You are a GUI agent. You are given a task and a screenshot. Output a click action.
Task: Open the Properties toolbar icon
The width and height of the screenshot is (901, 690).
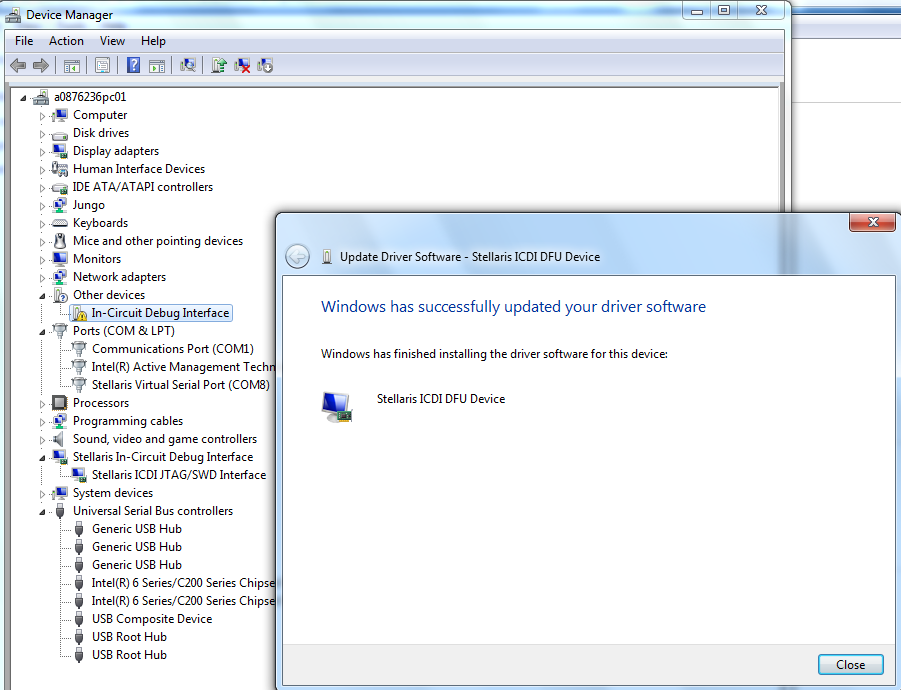click(x=102, y=65)
